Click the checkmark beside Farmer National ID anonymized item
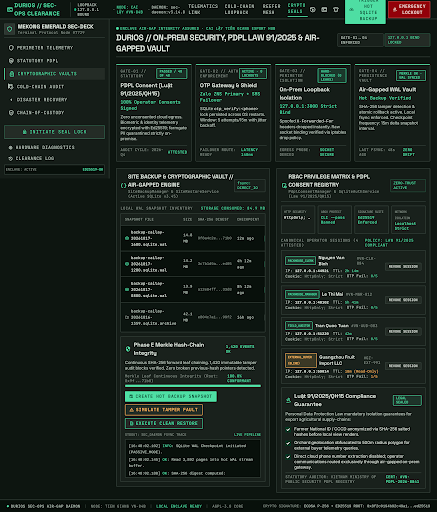The width and height of the screenshot is (437, 512). click(x=288, y=430)
